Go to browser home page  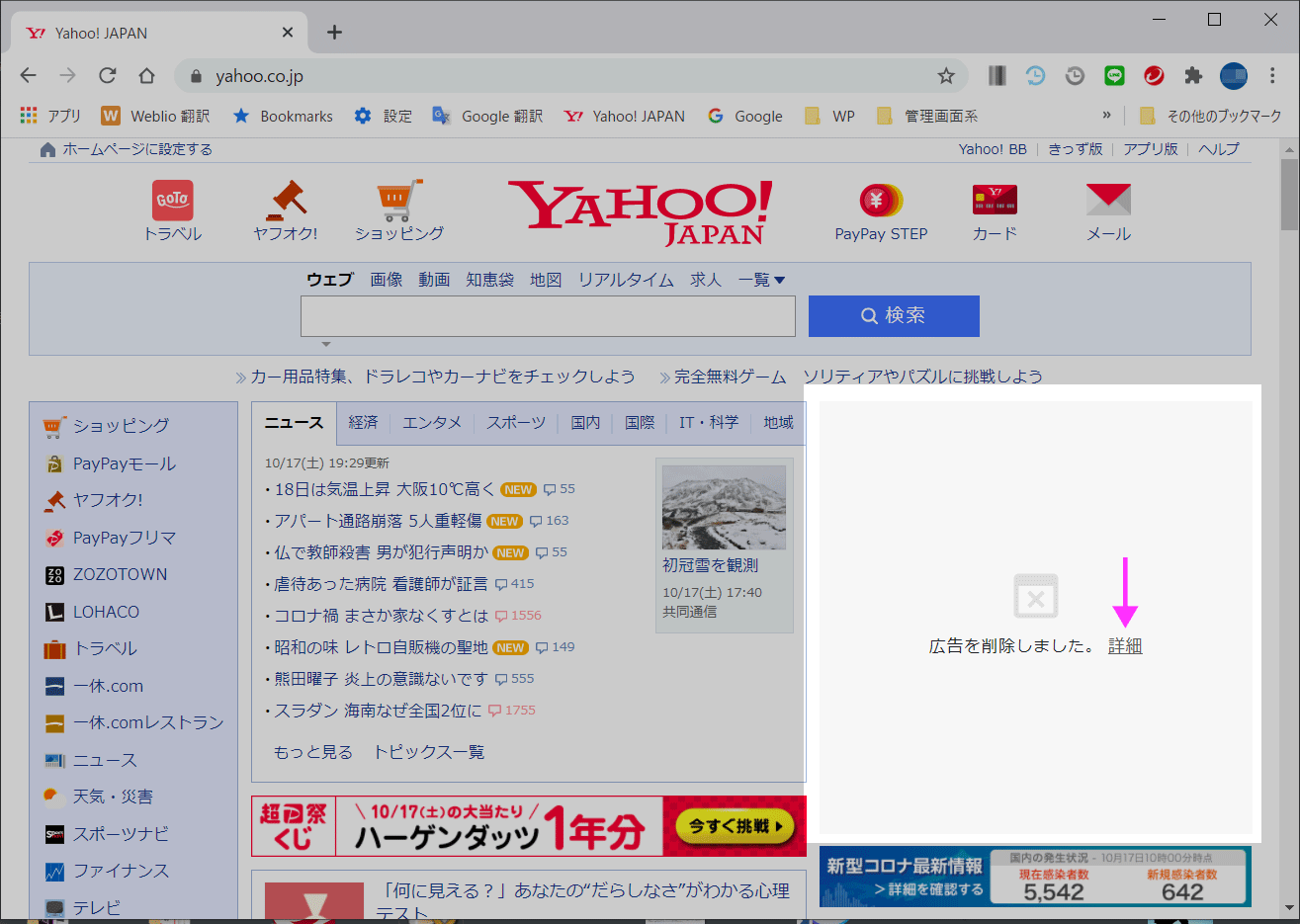pos(146,76)
